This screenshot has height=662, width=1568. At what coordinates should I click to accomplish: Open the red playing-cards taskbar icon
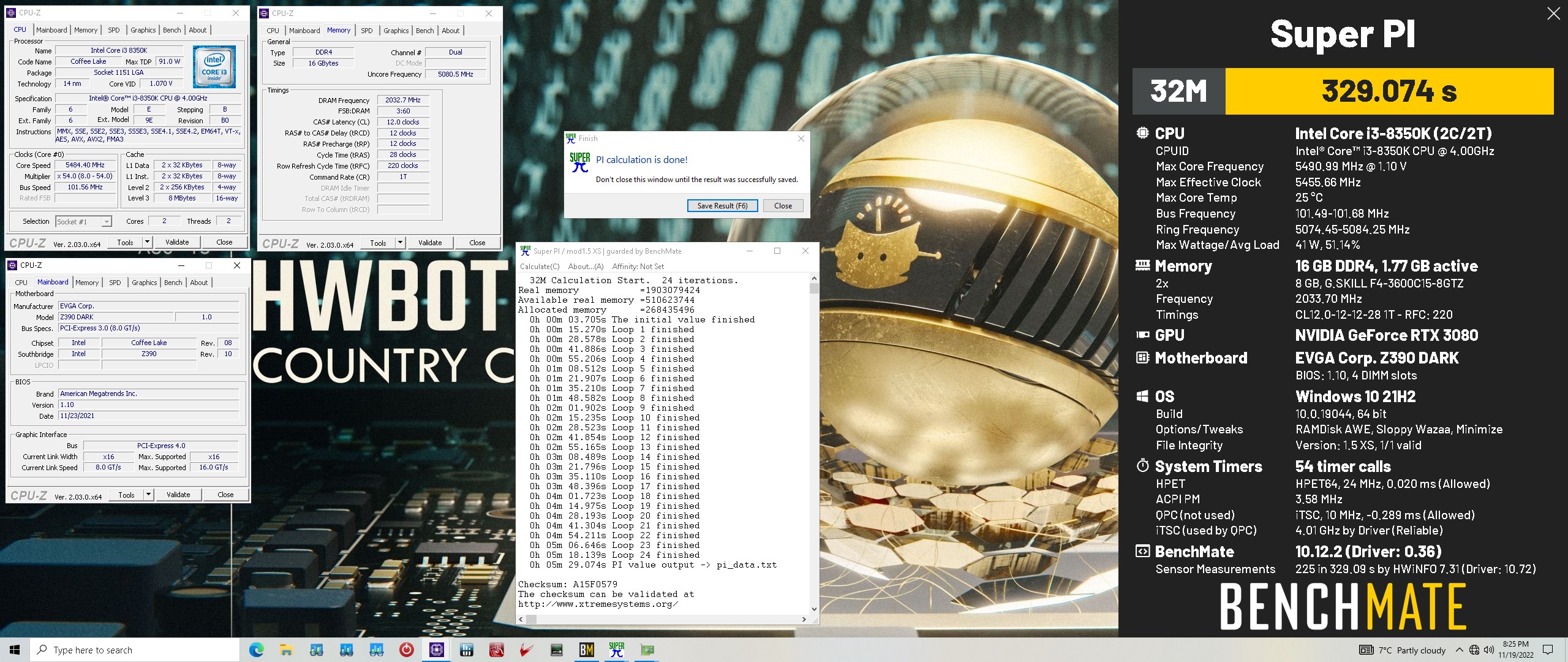496,650
